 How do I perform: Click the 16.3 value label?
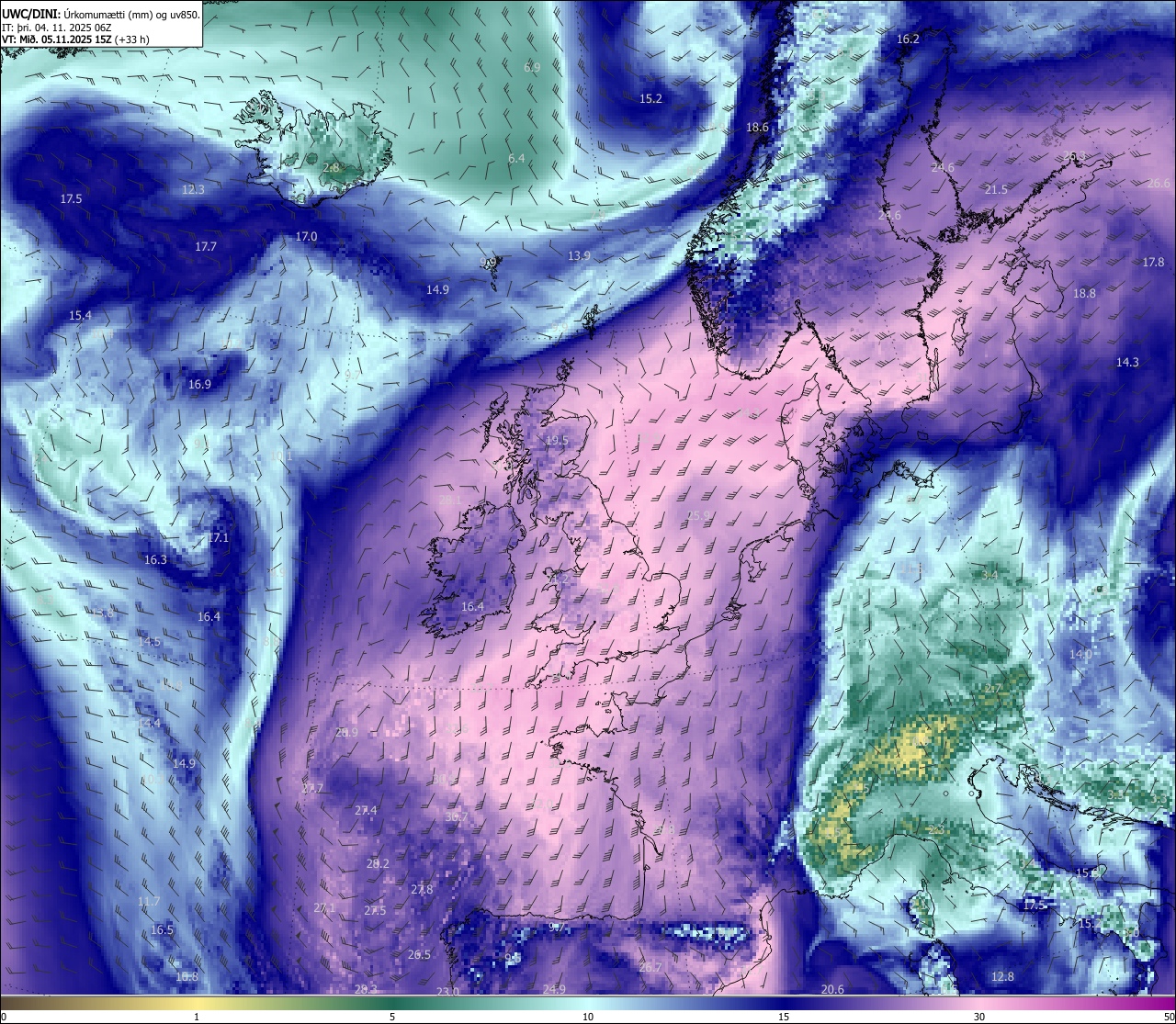155,559
